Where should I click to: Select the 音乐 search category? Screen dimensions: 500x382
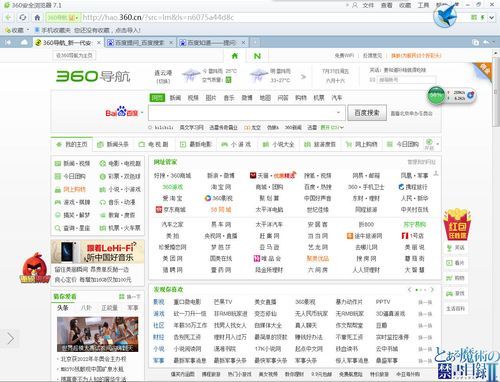click(229, 98)
